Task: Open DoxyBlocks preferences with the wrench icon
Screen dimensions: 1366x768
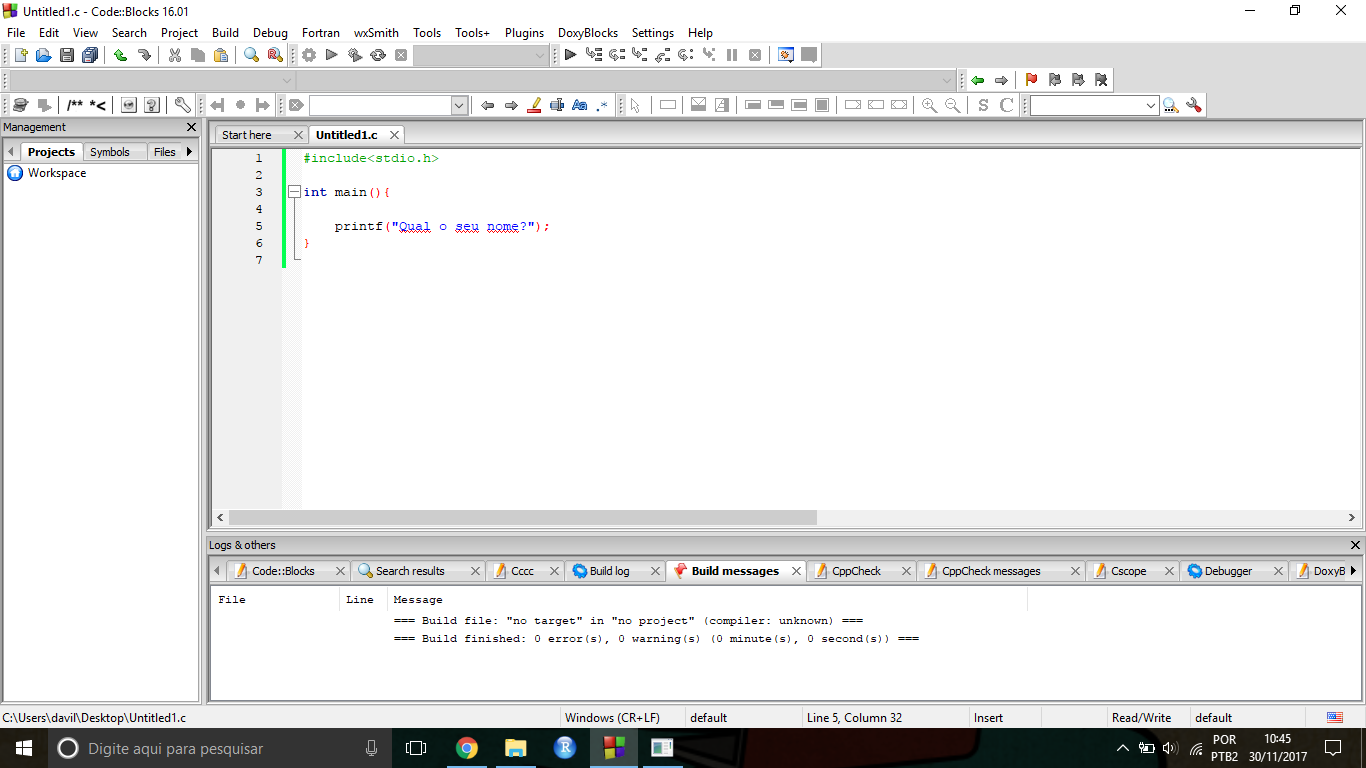Action: pyautogui.click(x=182, y=105)
